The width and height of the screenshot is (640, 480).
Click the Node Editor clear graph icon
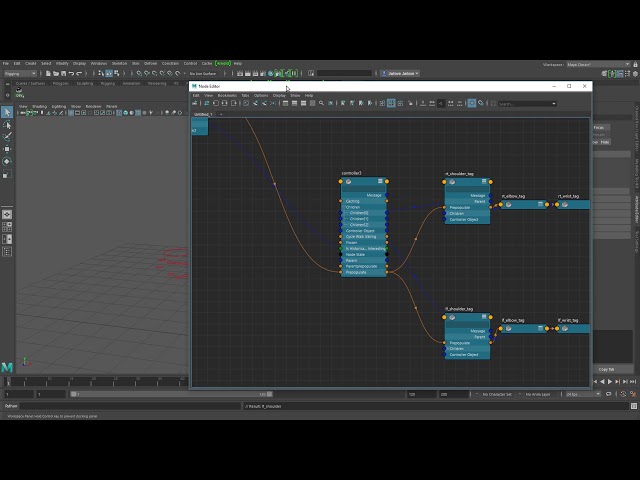tap(246, 103)
